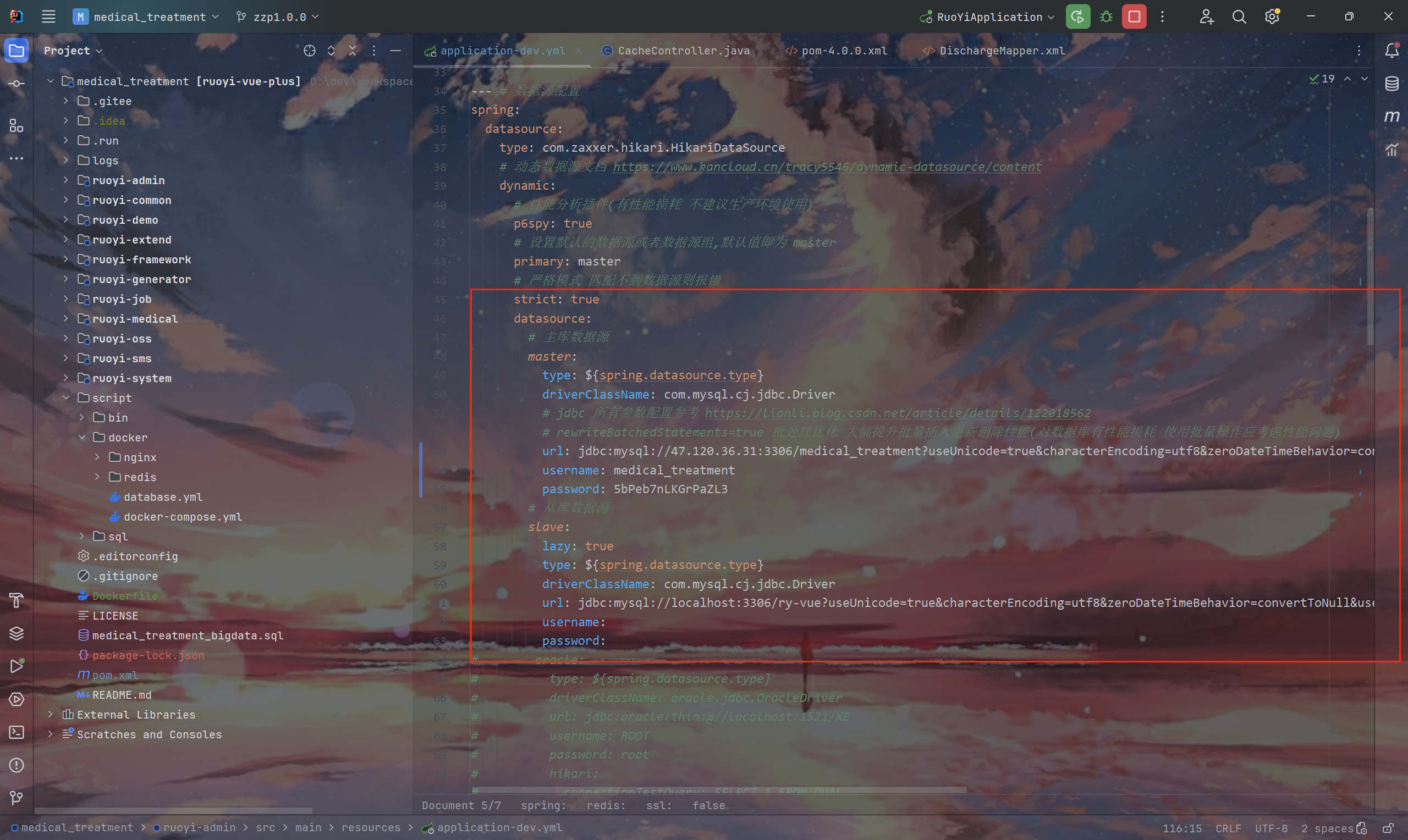
Task: Open the Run tool window
Action: coord(16,666)
